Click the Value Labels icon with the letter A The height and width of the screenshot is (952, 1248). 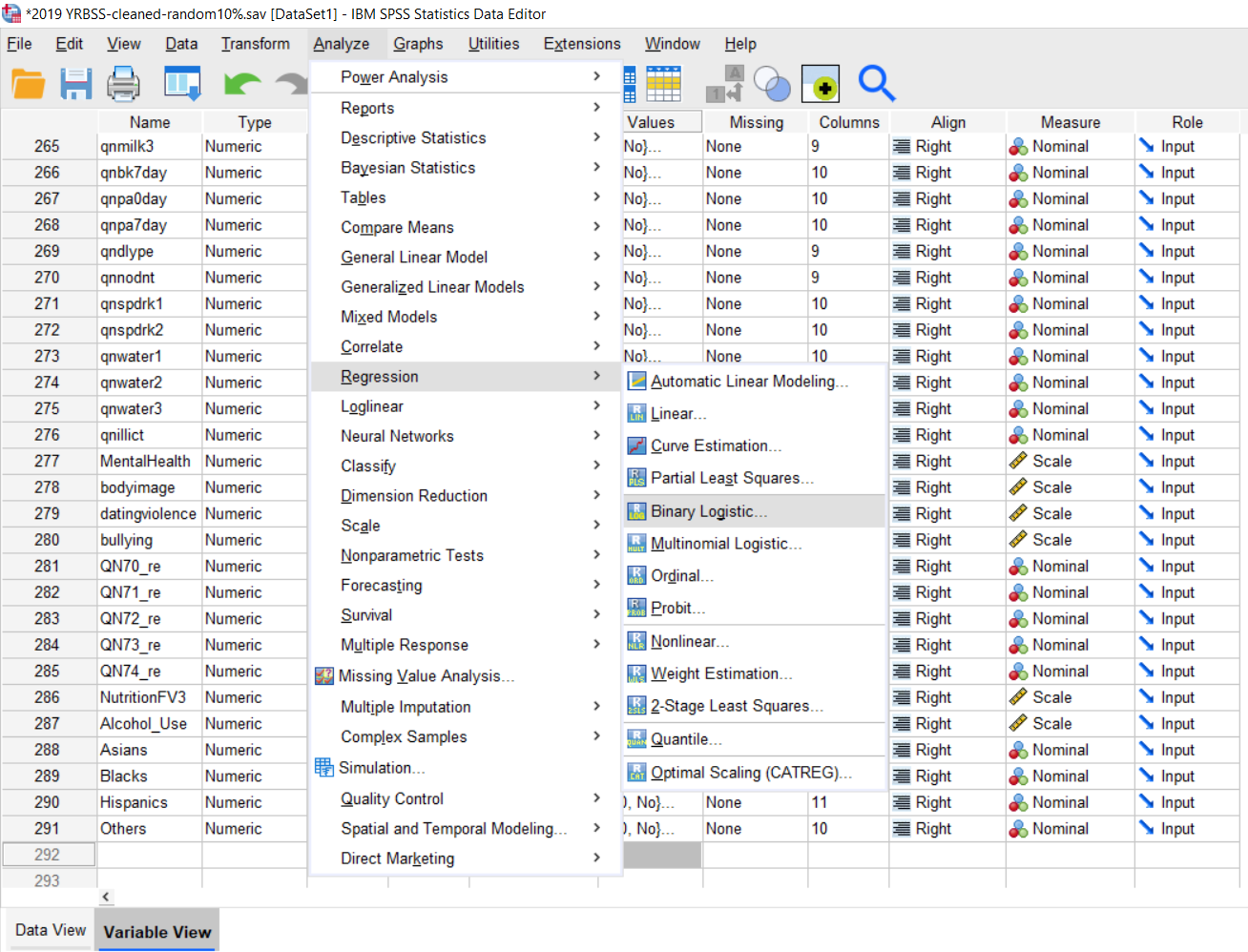(724, 84)
